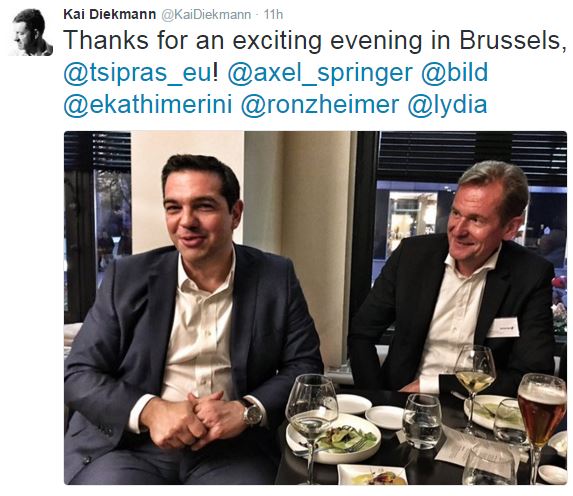Viewport: 573px width, 496px height.
Task: Click the @lydia mention
Action: pyautogui.click(x=447, y=105)
